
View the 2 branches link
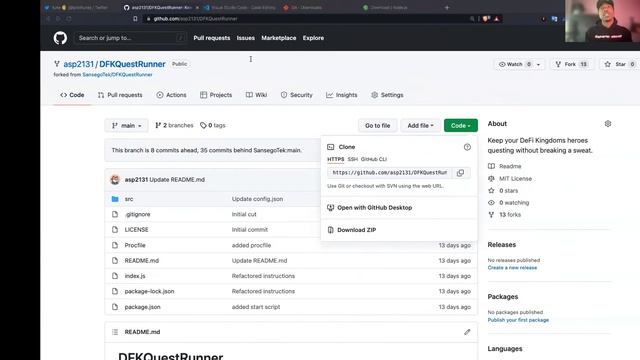(x=174, y=126)
